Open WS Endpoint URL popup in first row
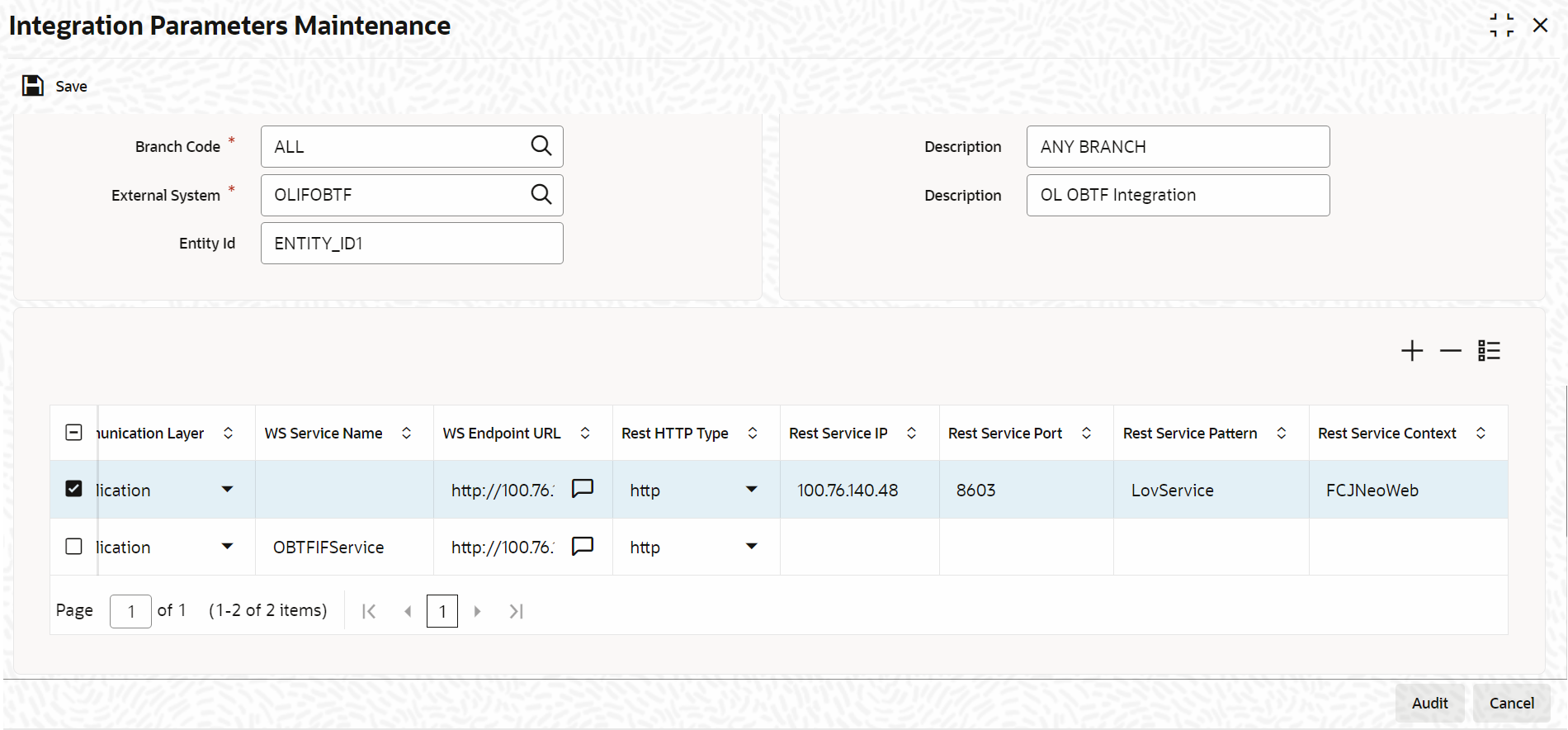 [x=583, y=489]
